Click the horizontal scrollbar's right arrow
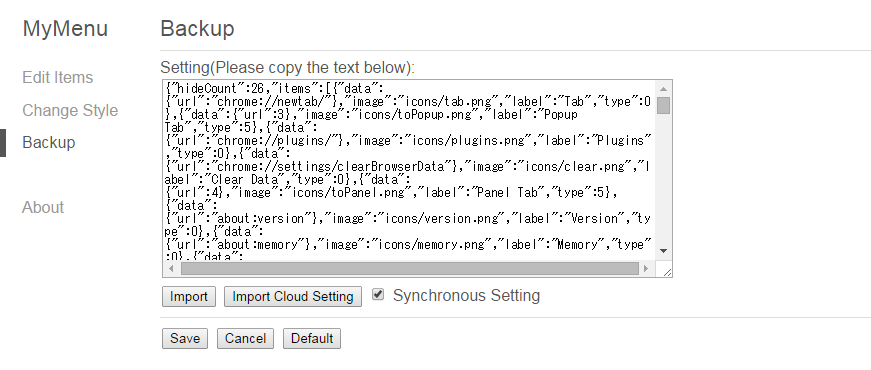This screenshot has height=370, width=871. coord(646,269)
